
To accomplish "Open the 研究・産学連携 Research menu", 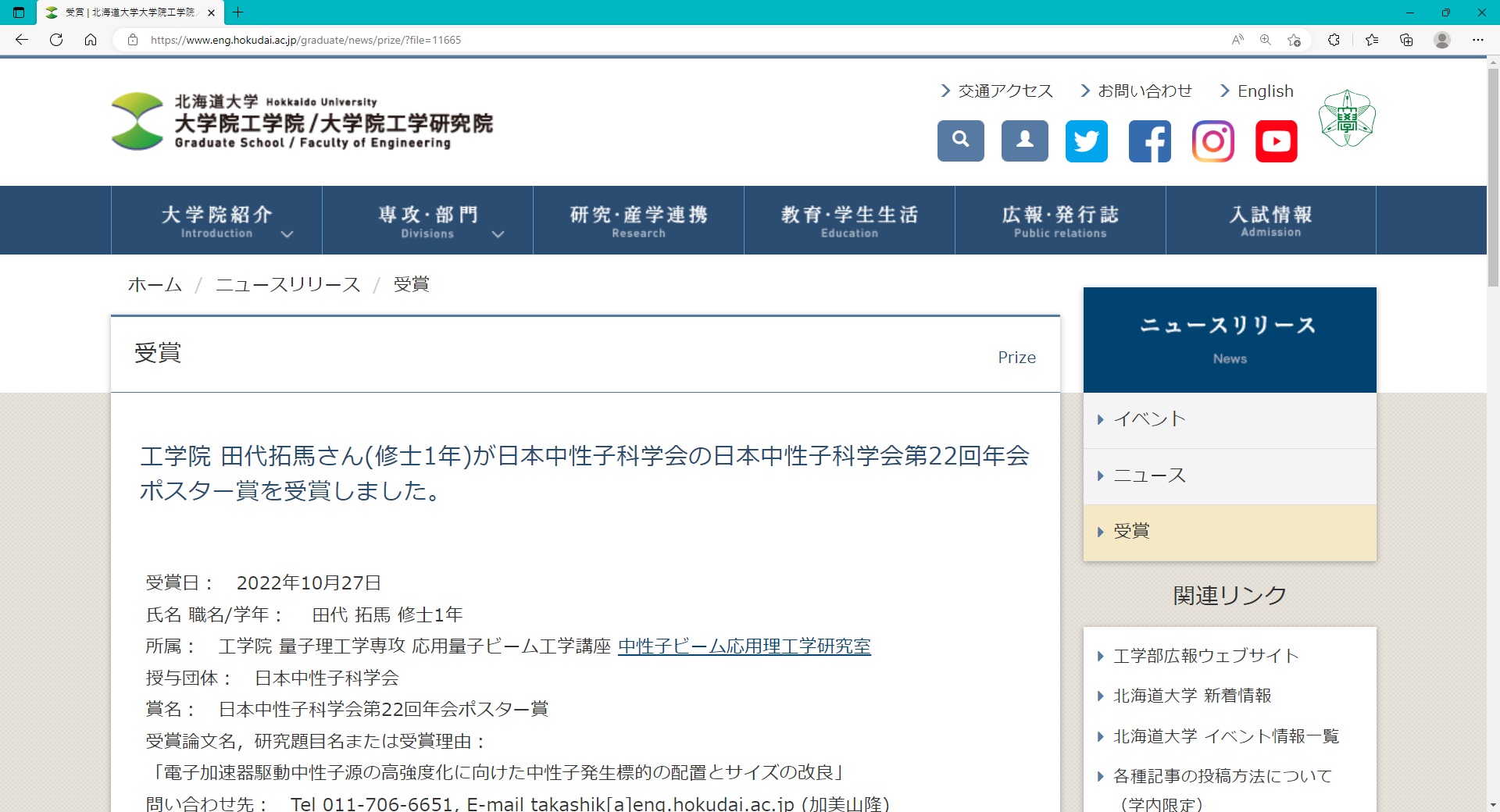I will [x=638, y=220].
